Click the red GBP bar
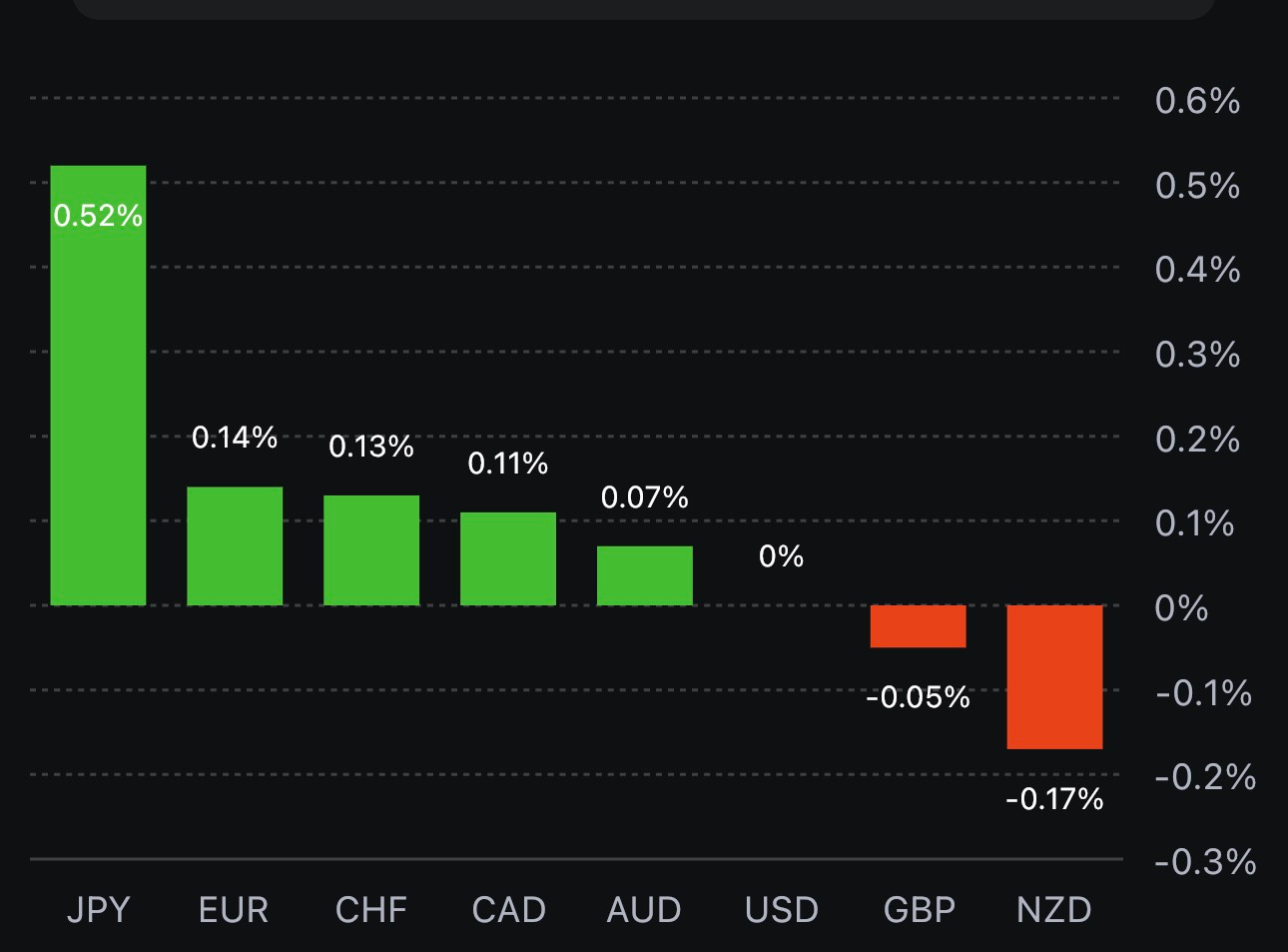Image resolution: width=1288 pixels, height=952 pixels. click(918, 626)
